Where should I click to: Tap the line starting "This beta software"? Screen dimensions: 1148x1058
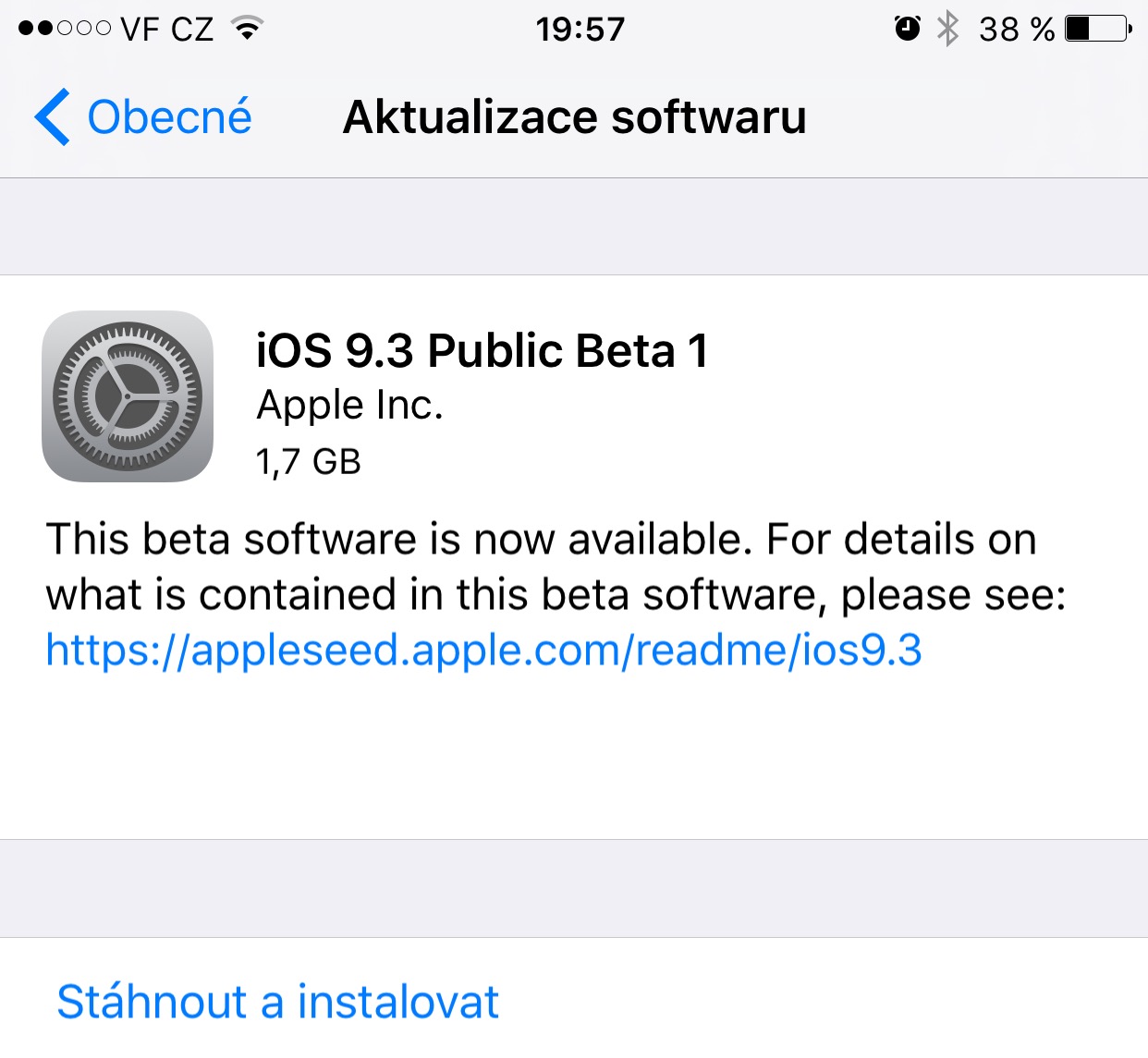pos(541,539)
